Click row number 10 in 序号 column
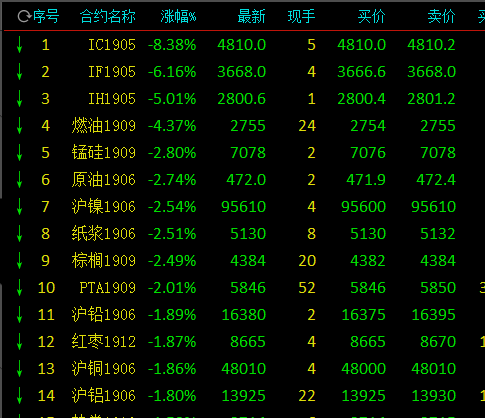The image size is (485, 418). (x=46, y=288)
